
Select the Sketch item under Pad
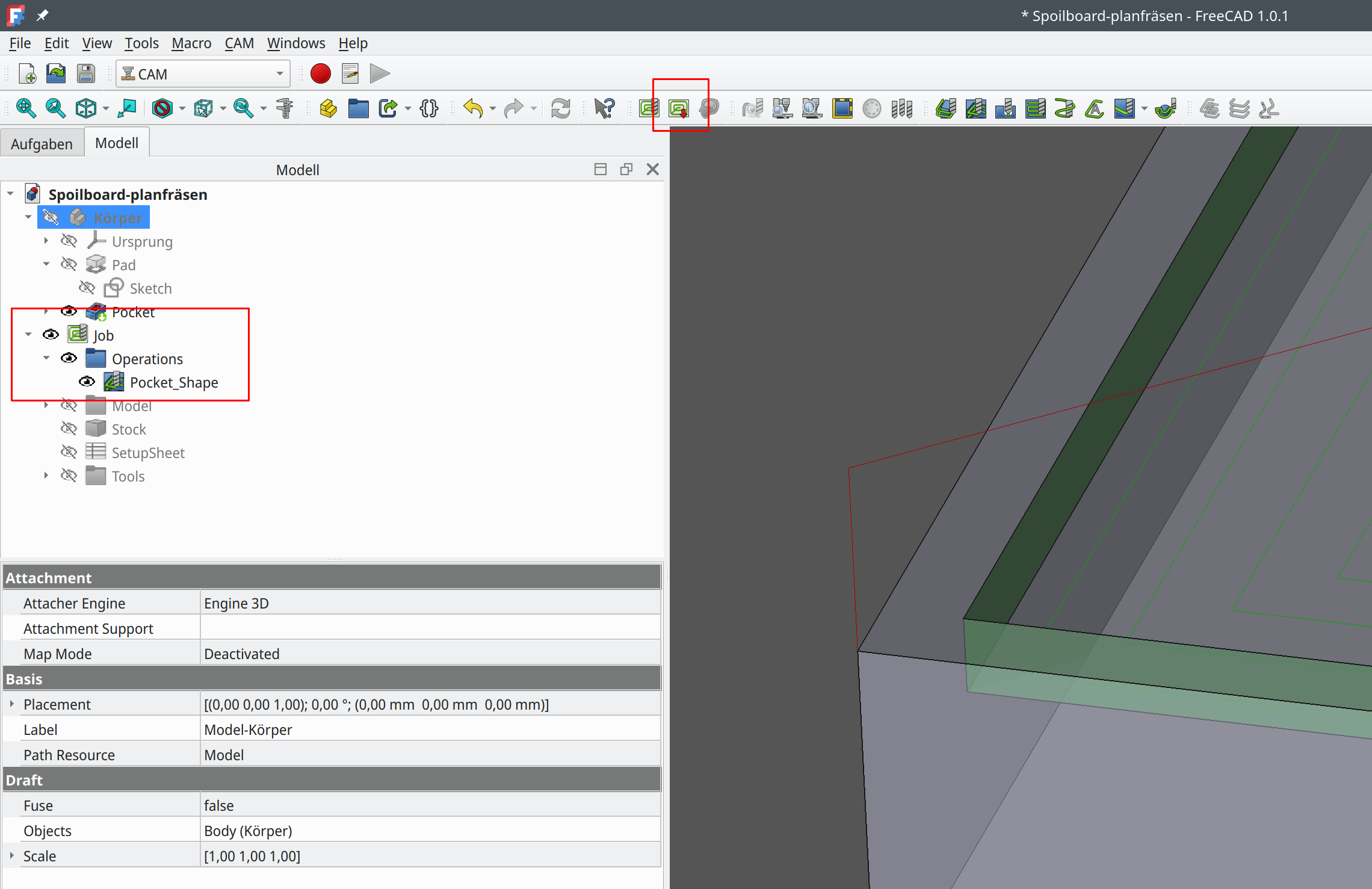pyautogui.click(x=150, y=289)
